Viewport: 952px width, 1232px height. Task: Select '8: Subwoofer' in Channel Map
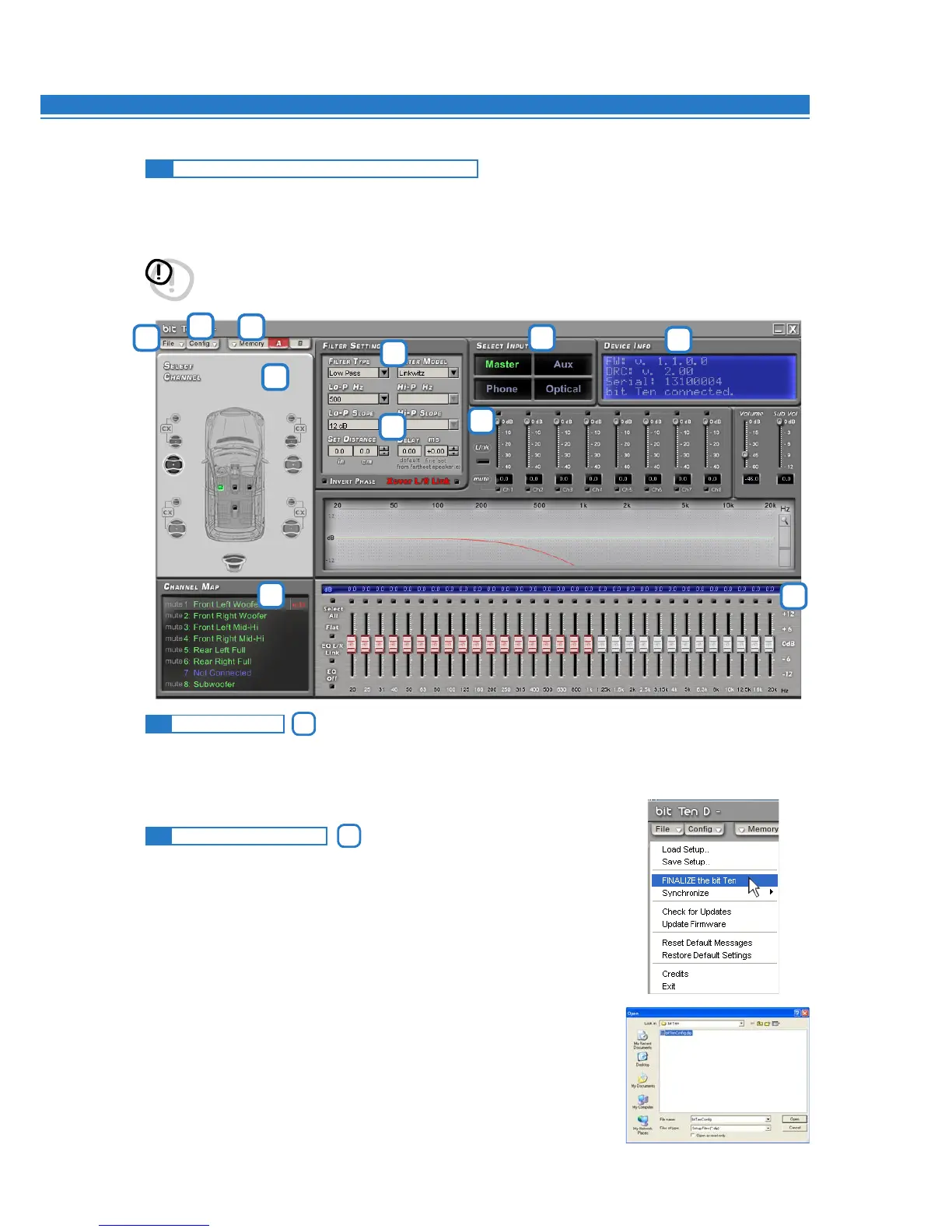coord(209,684)
